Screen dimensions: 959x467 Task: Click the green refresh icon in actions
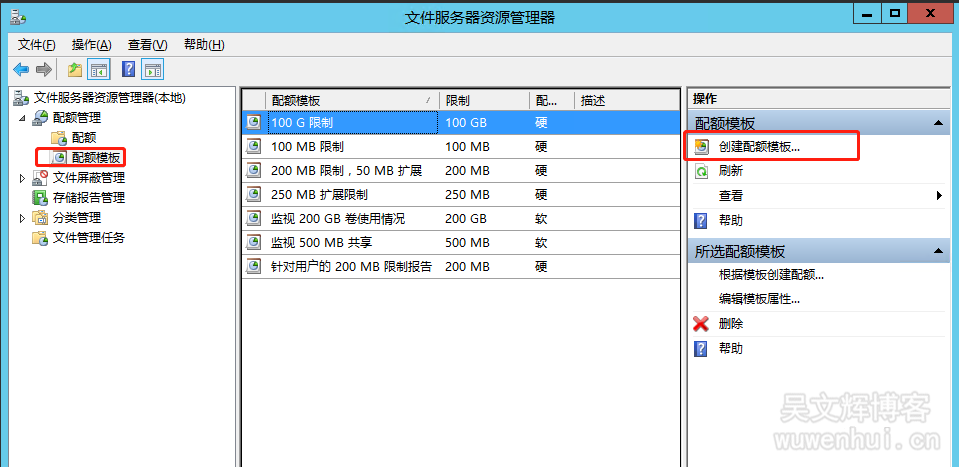701,171
